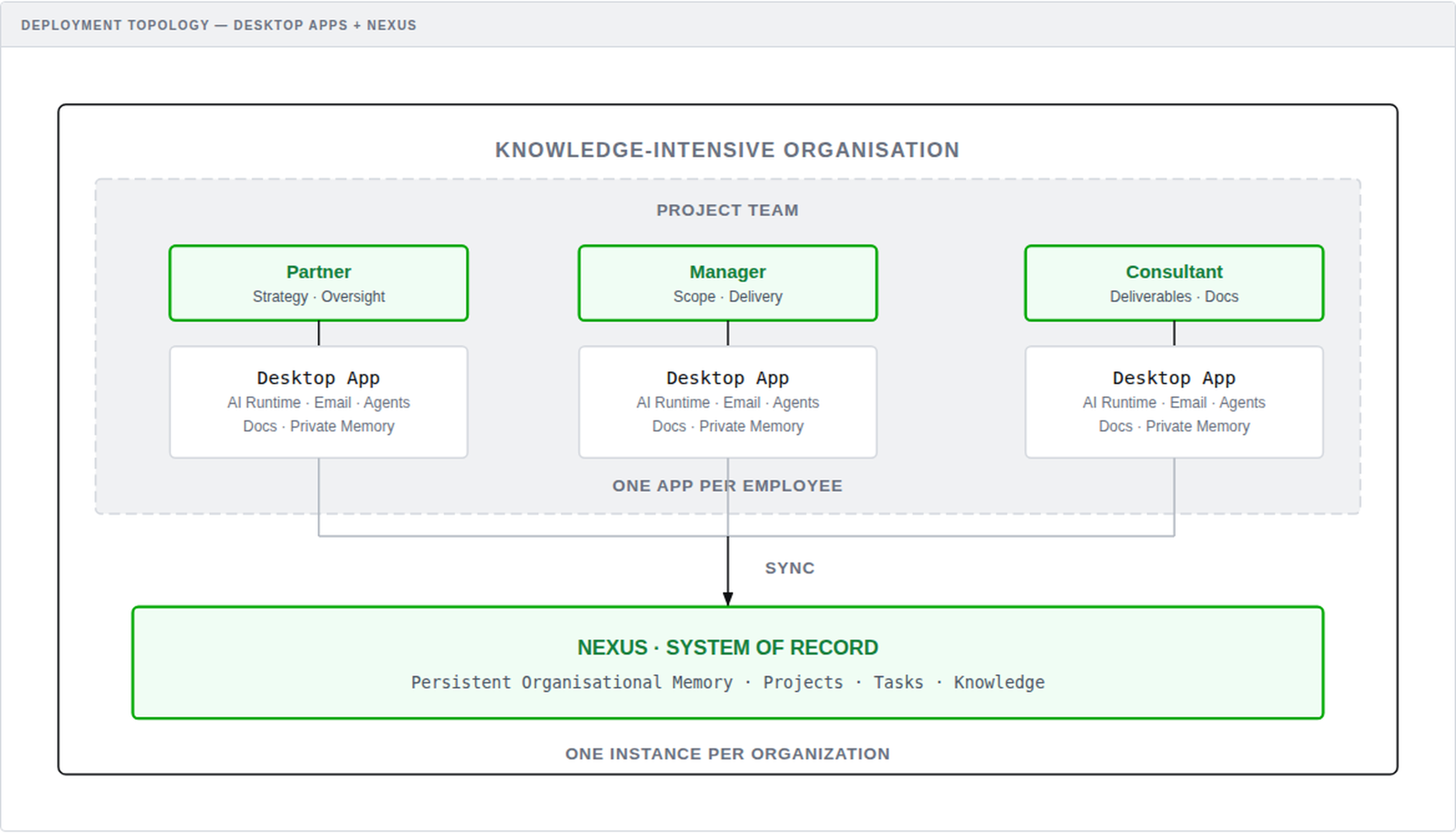
Task: Click the Manager's Desktop App box
Action: click(x=727, y=401)
